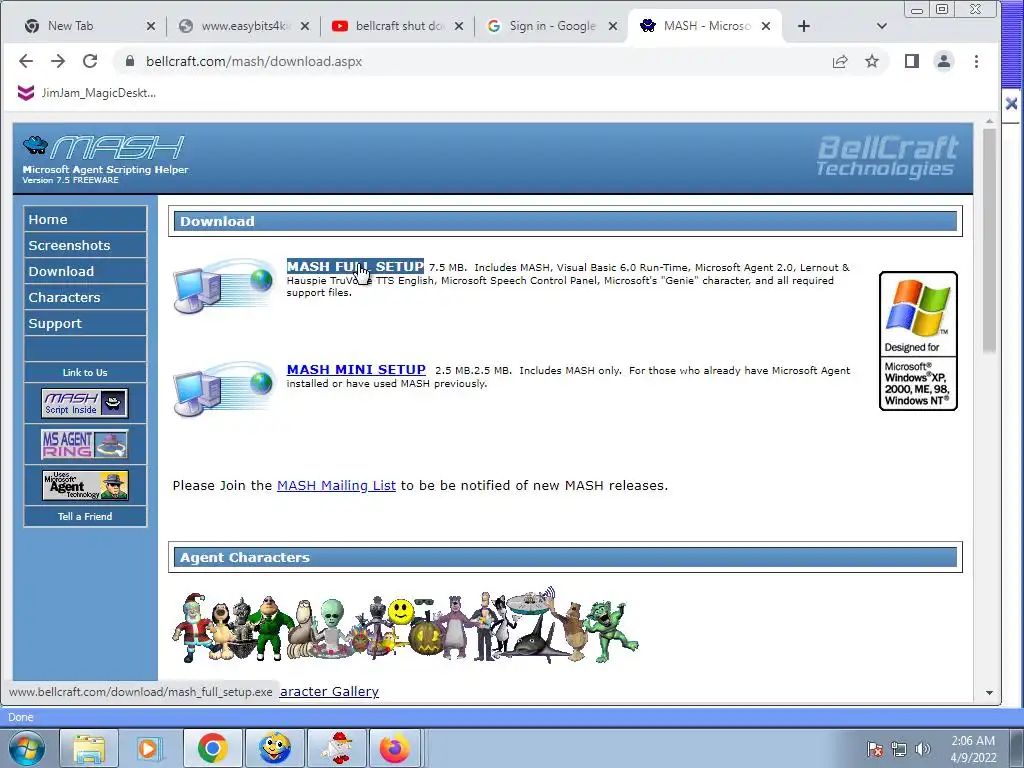Viewport: 1024px width, 768px height.
Task: Click the MS Agent Ring badge
Action: [85, 444]
